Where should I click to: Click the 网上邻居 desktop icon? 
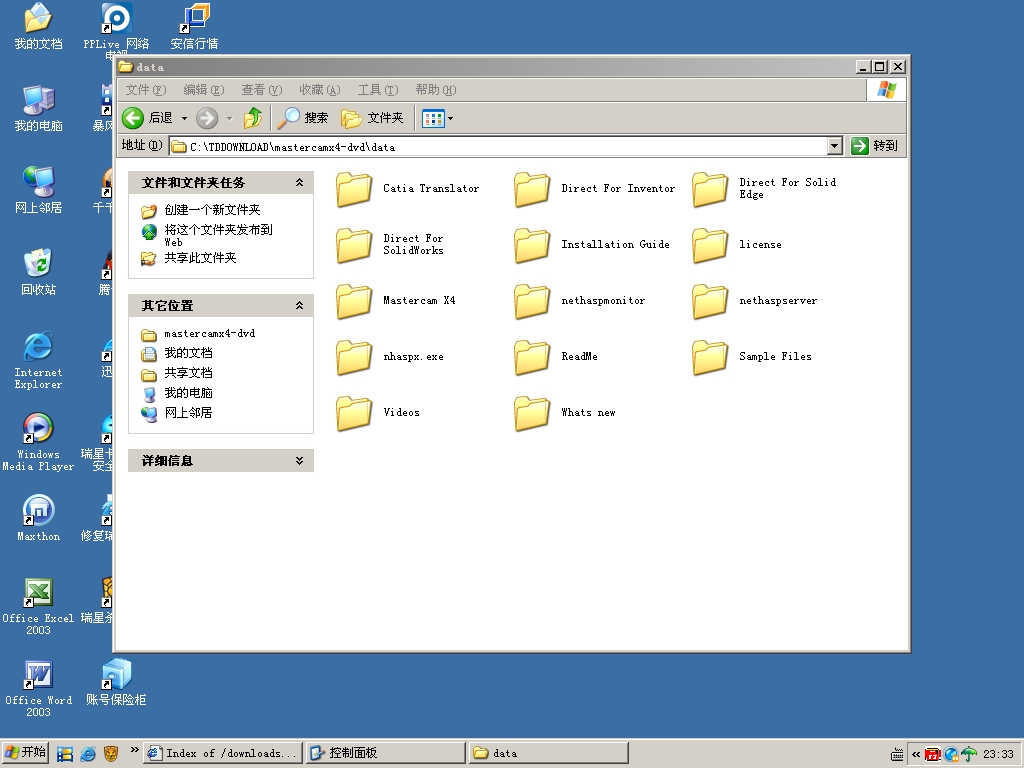pyautogui.click(x=38, y=190)
